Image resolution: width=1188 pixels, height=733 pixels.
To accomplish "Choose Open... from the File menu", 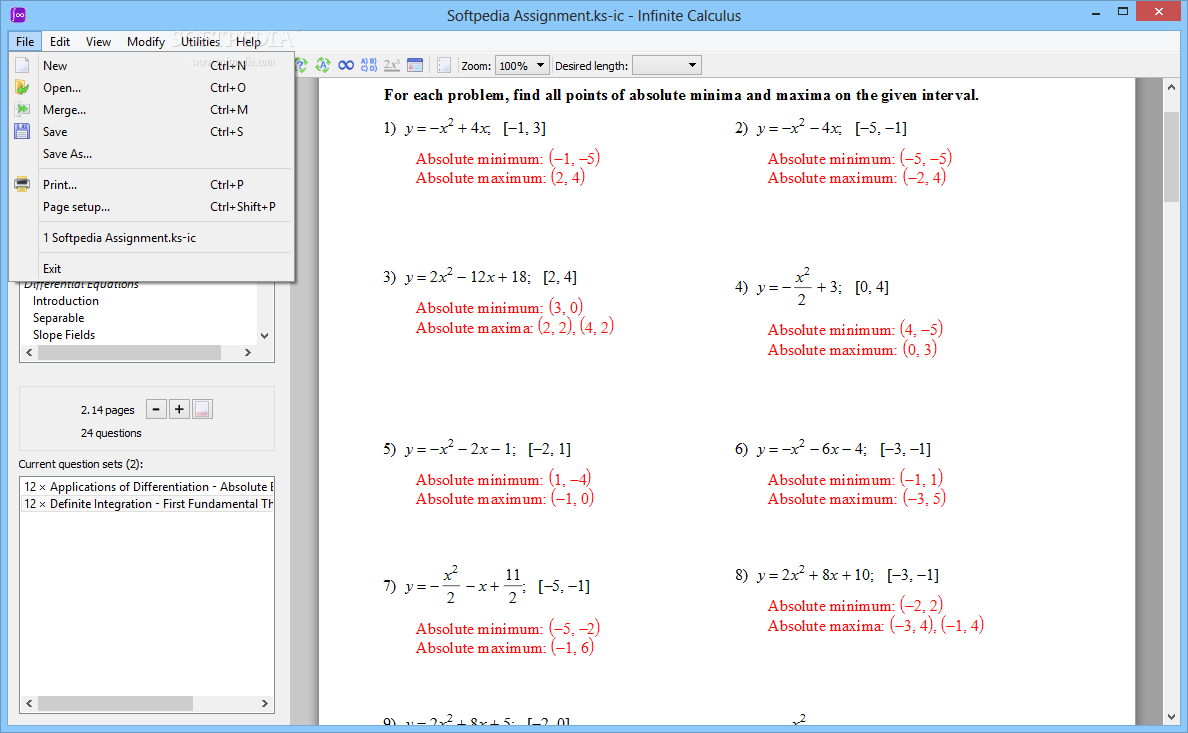I will point(152,88).
